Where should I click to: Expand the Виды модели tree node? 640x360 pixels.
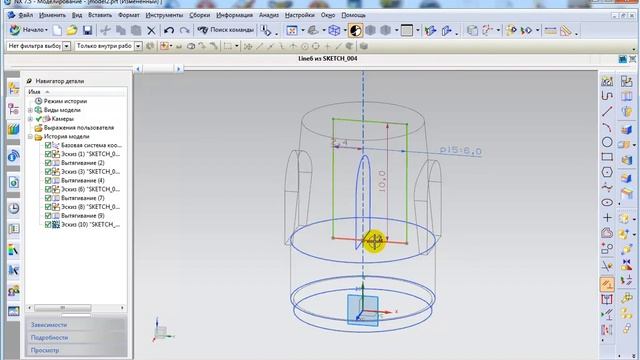pos(30,110)
